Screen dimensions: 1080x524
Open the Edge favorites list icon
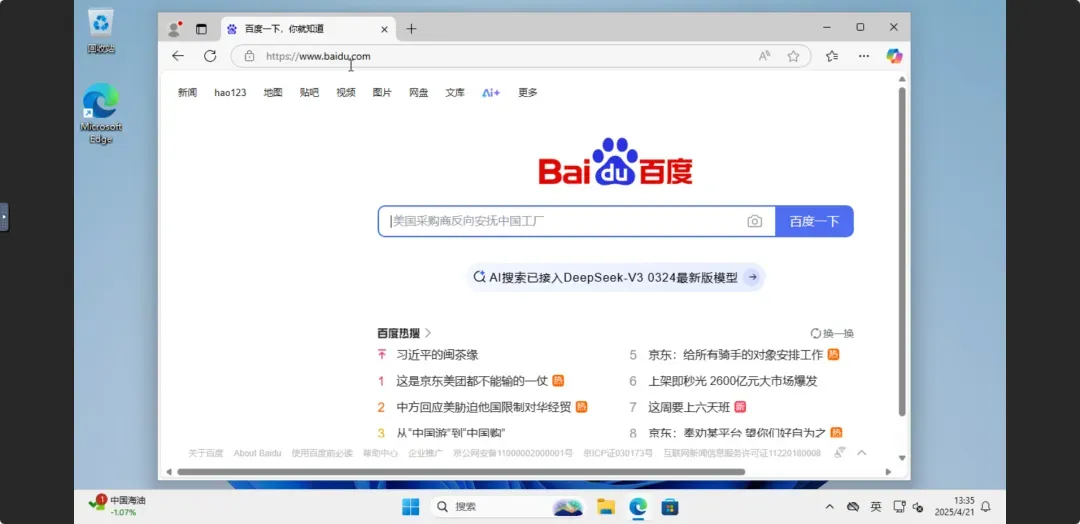click(832, 56)
